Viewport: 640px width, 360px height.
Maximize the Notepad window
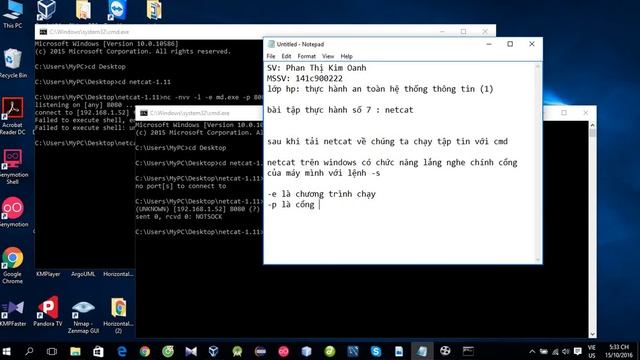(x=510, y=44)
